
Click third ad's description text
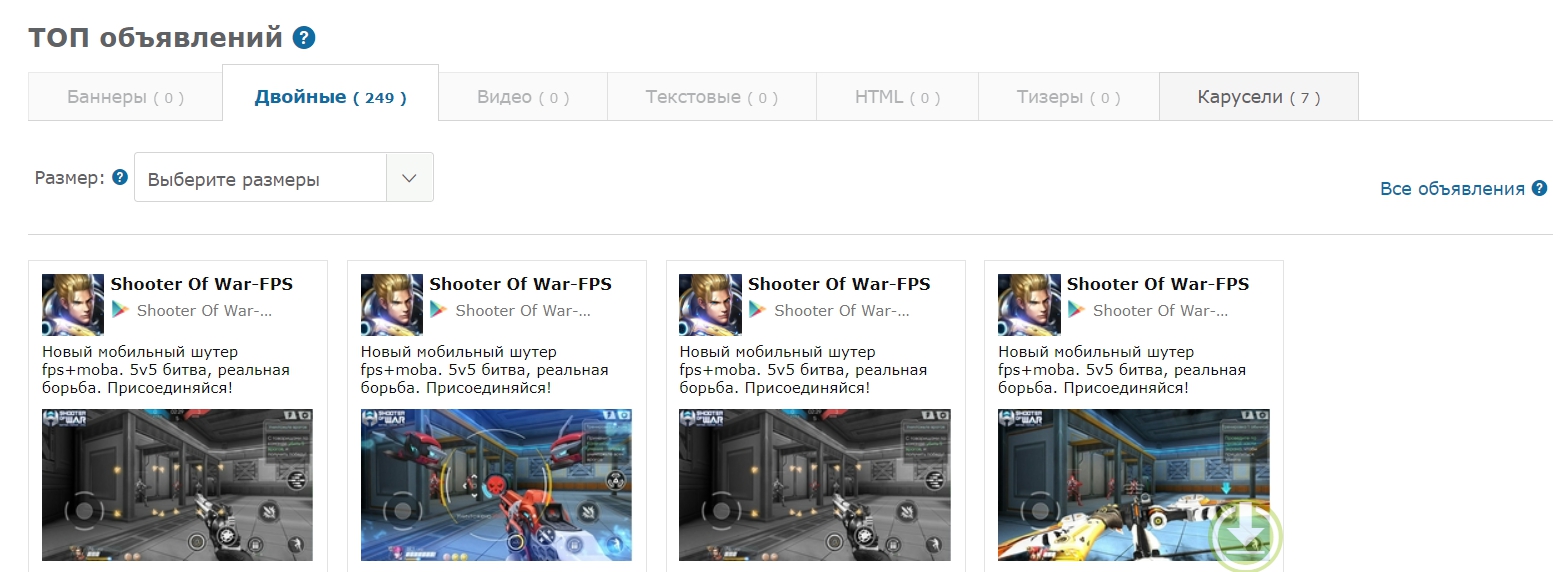click(x=803, y=370)
